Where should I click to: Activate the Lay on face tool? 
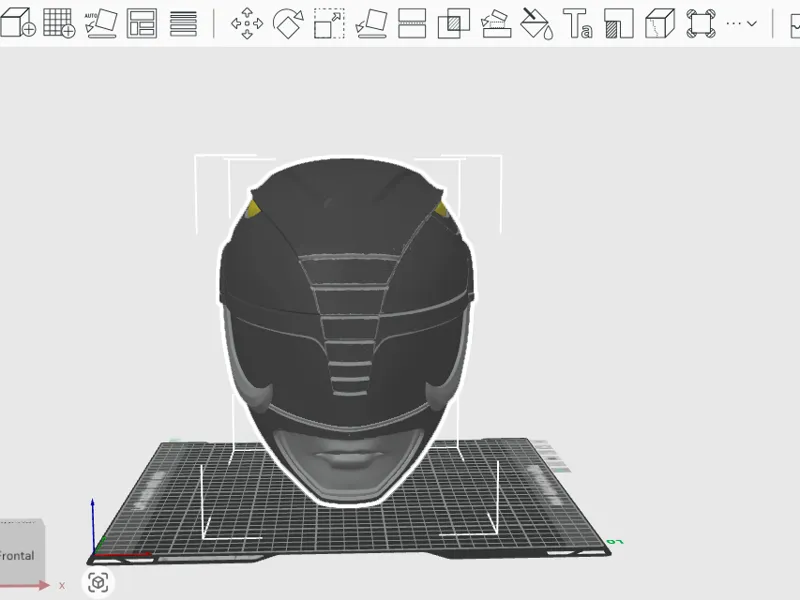click(x=371, y=23)
